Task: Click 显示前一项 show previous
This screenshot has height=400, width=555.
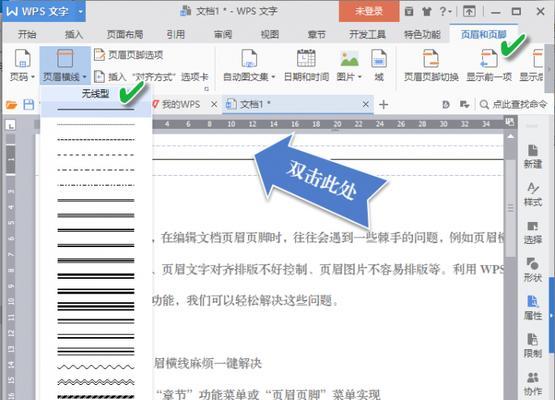Action: point(489,65)
